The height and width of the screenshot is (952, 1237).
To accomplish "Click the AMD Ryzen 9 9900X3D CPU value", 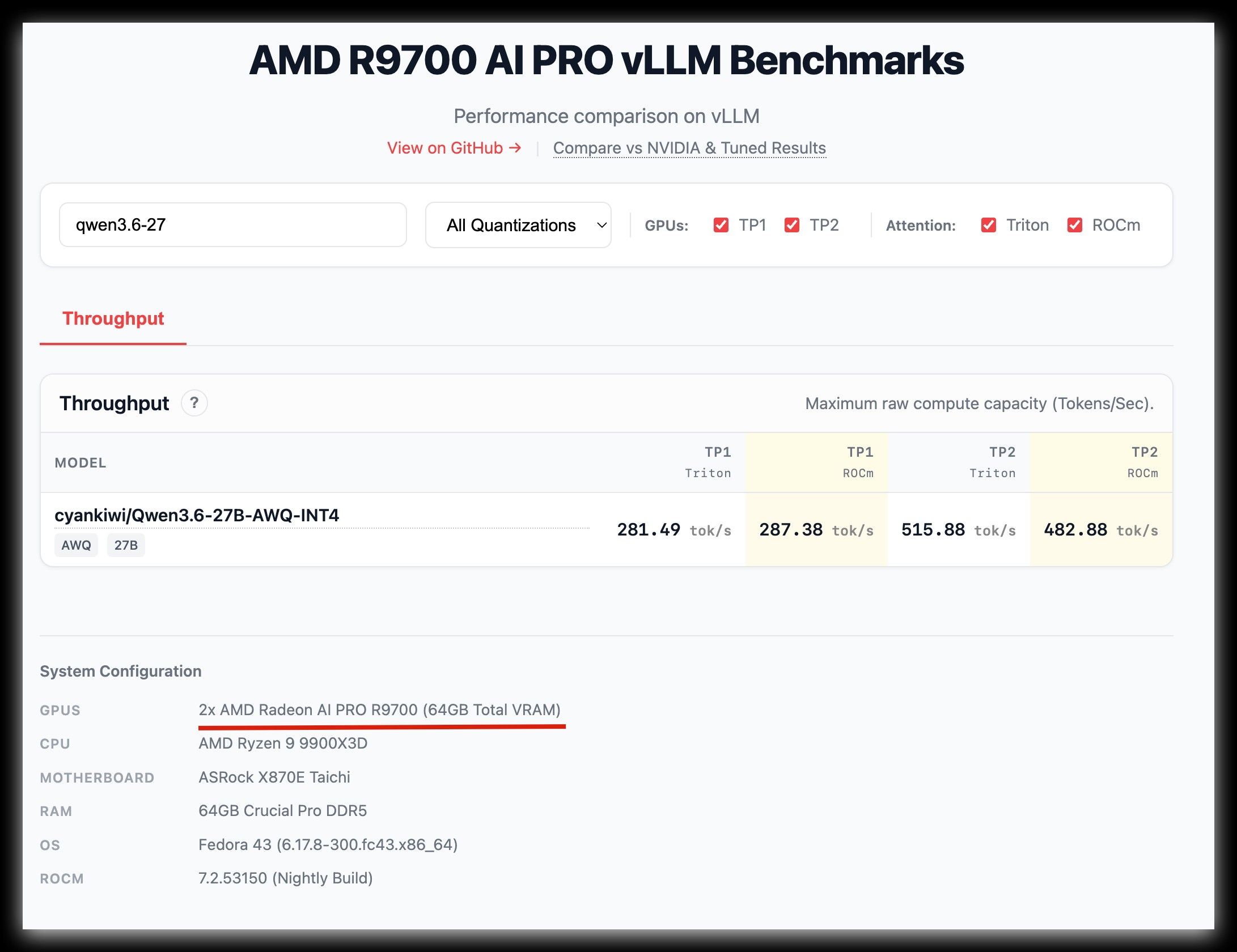I will [x=283, y=743].
